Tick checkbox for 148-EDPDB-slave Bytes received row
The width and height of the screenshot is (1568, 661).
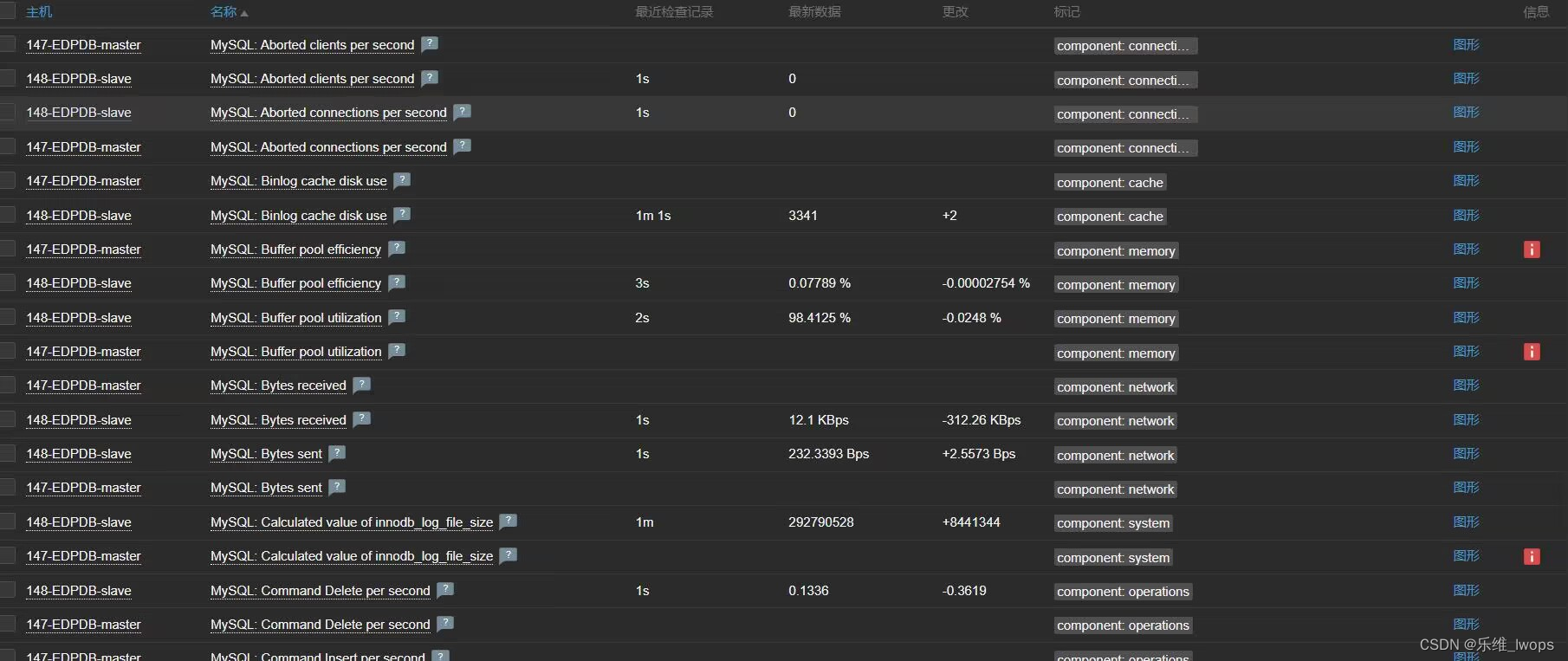(8, 419)
